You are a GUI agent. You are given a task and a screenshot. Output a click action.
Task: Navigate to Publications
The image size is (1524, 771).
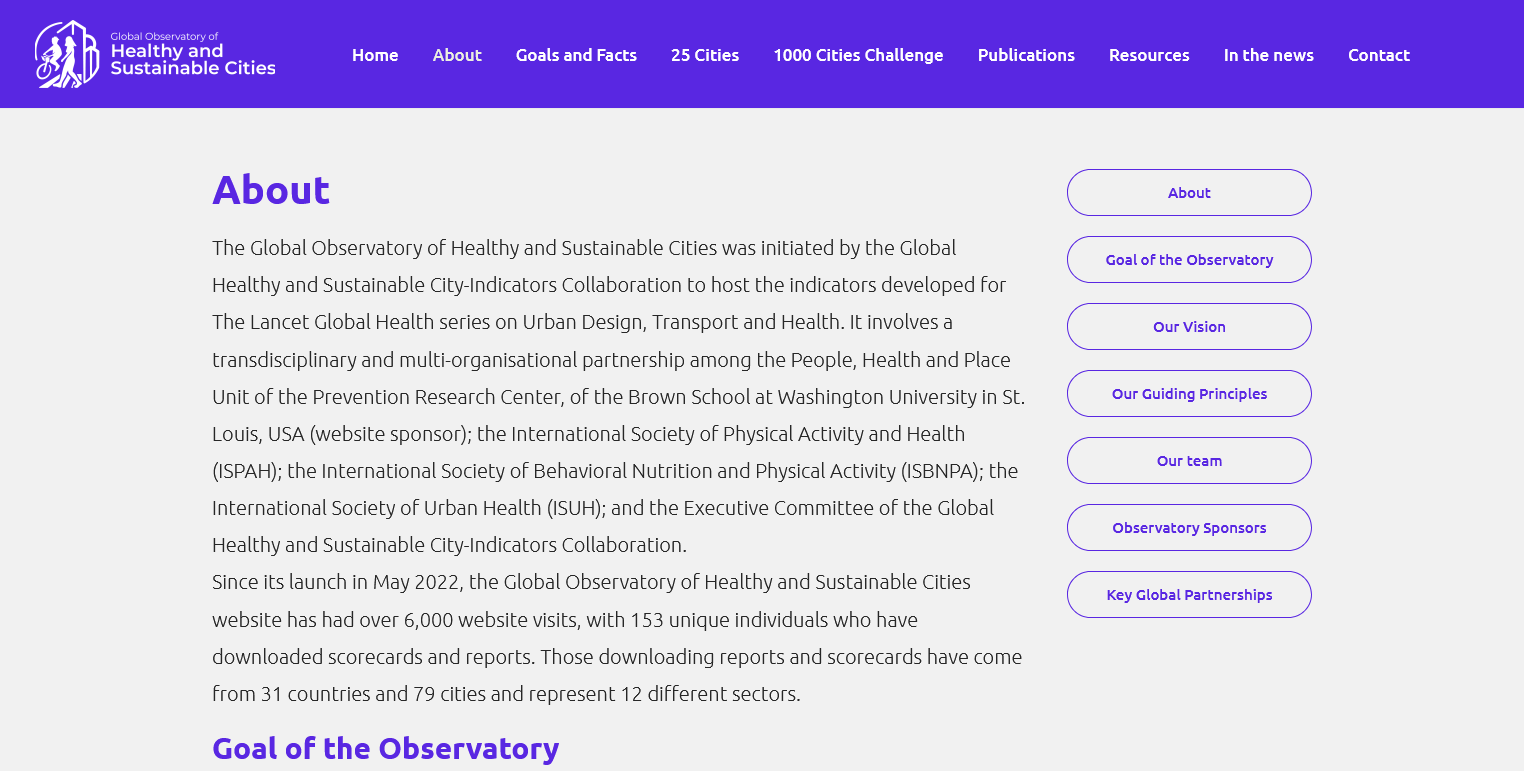click(1026, 55)
